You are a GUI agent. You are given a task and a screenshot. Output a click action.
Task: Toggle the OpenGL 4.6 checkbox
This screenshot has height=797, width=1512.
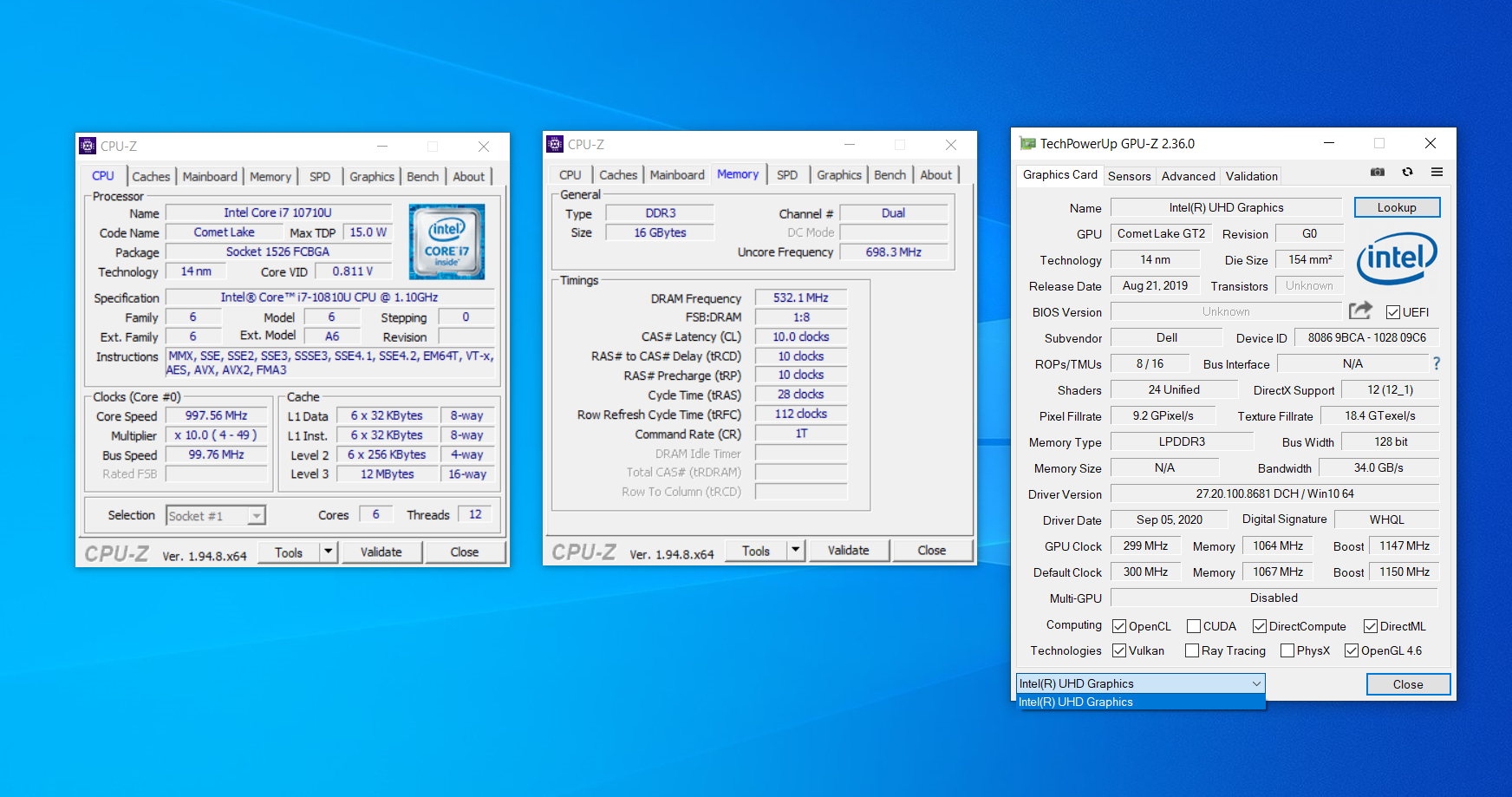1352,650
